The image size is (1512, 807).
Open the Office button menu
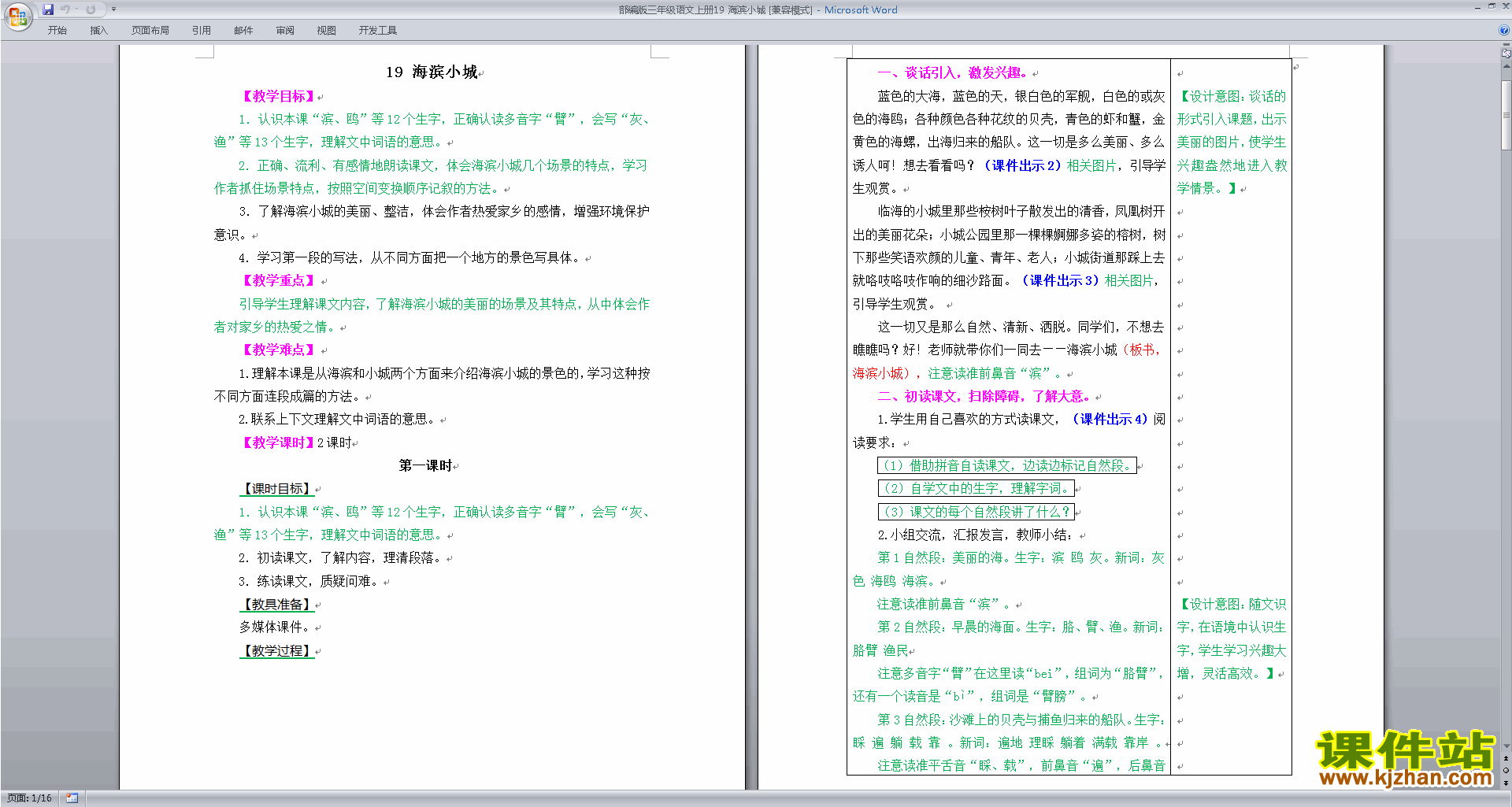pyautogui.click(x=17, y=16)
